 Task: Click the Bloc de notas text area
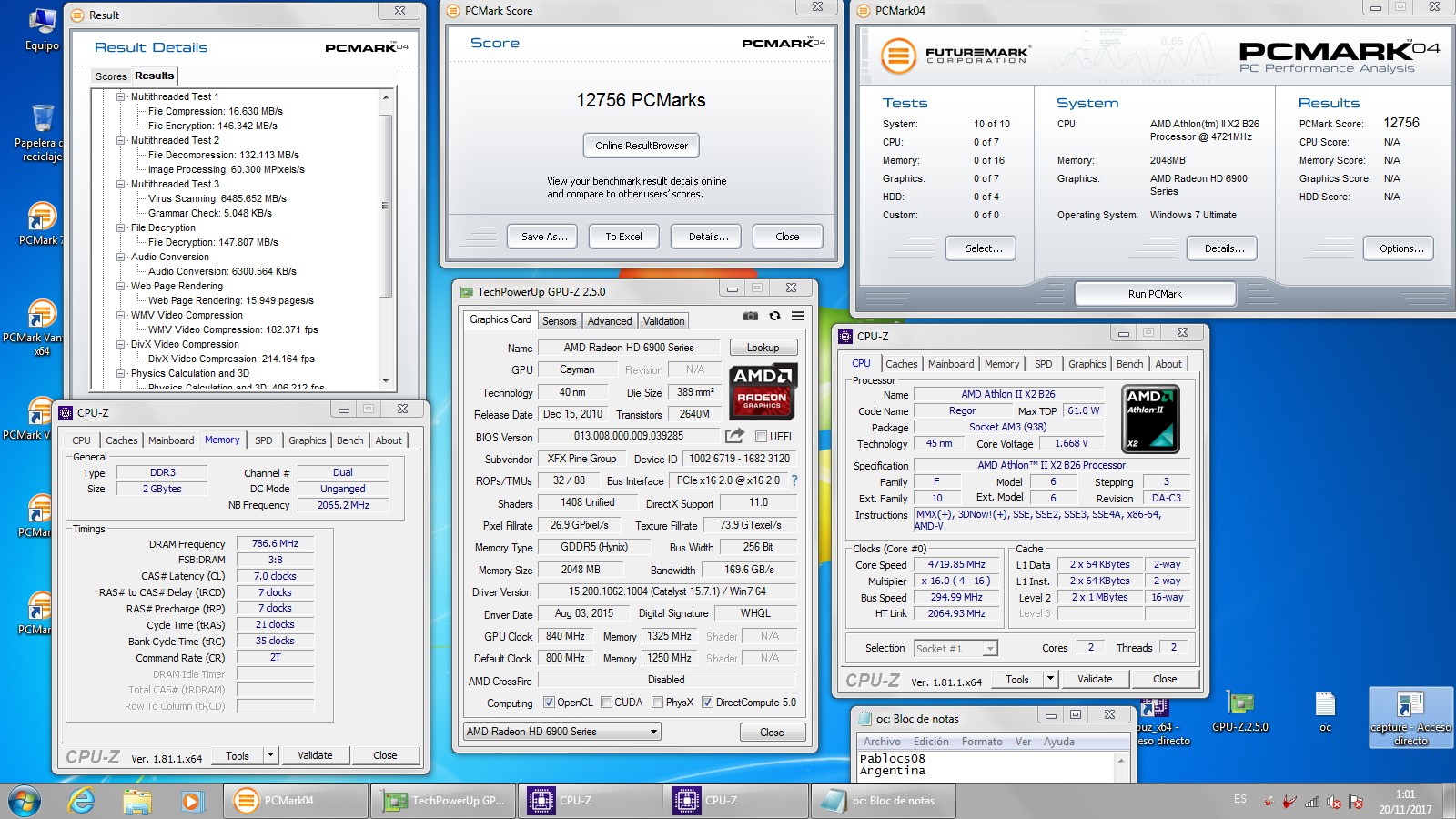tap(986, 766)
